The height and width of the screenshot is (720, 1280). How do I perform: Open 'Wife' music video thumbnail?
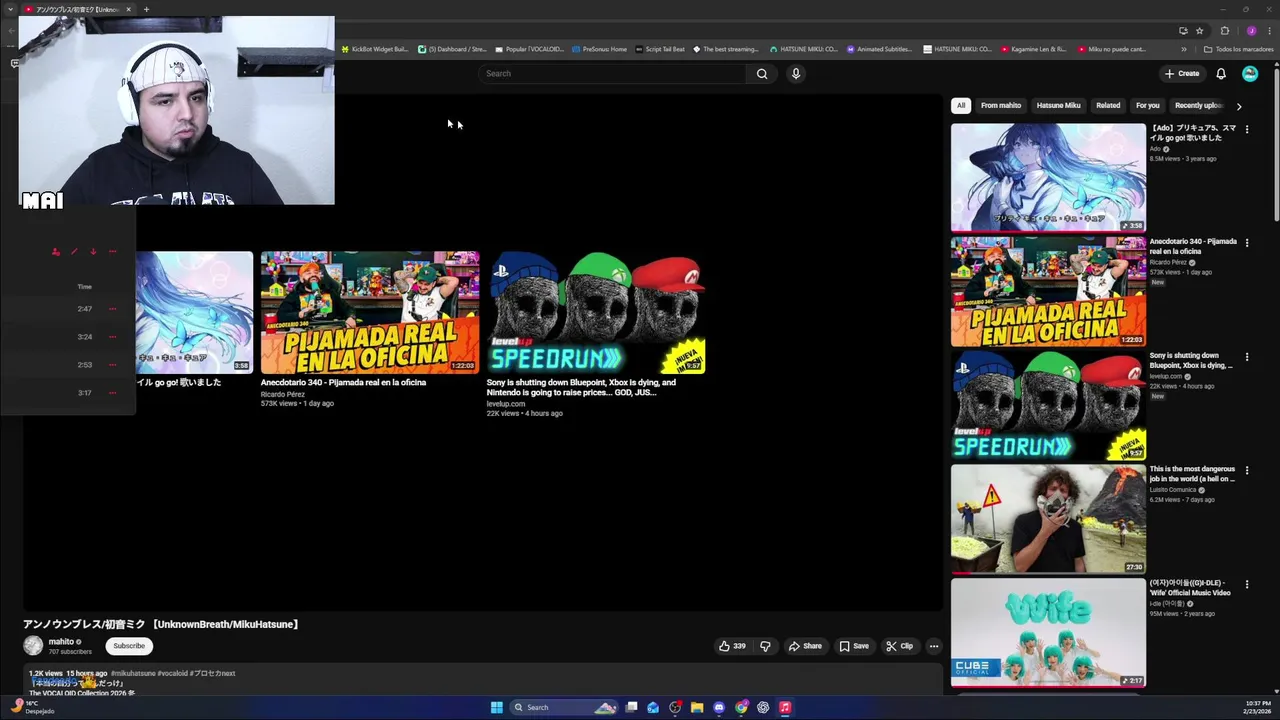(1048, 632)
